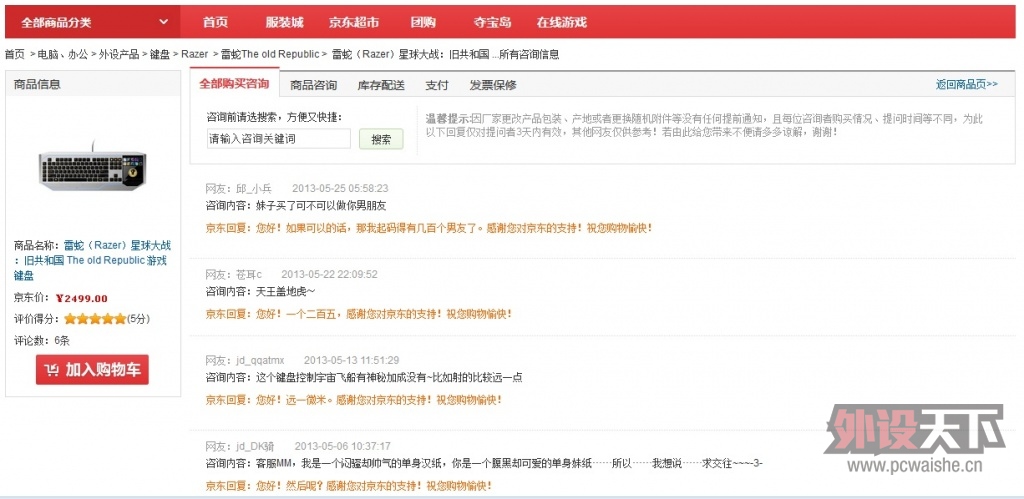Open the Razer breadcrumb link
This screenshot has height=499, width=1024.
[x=195, y=54]
